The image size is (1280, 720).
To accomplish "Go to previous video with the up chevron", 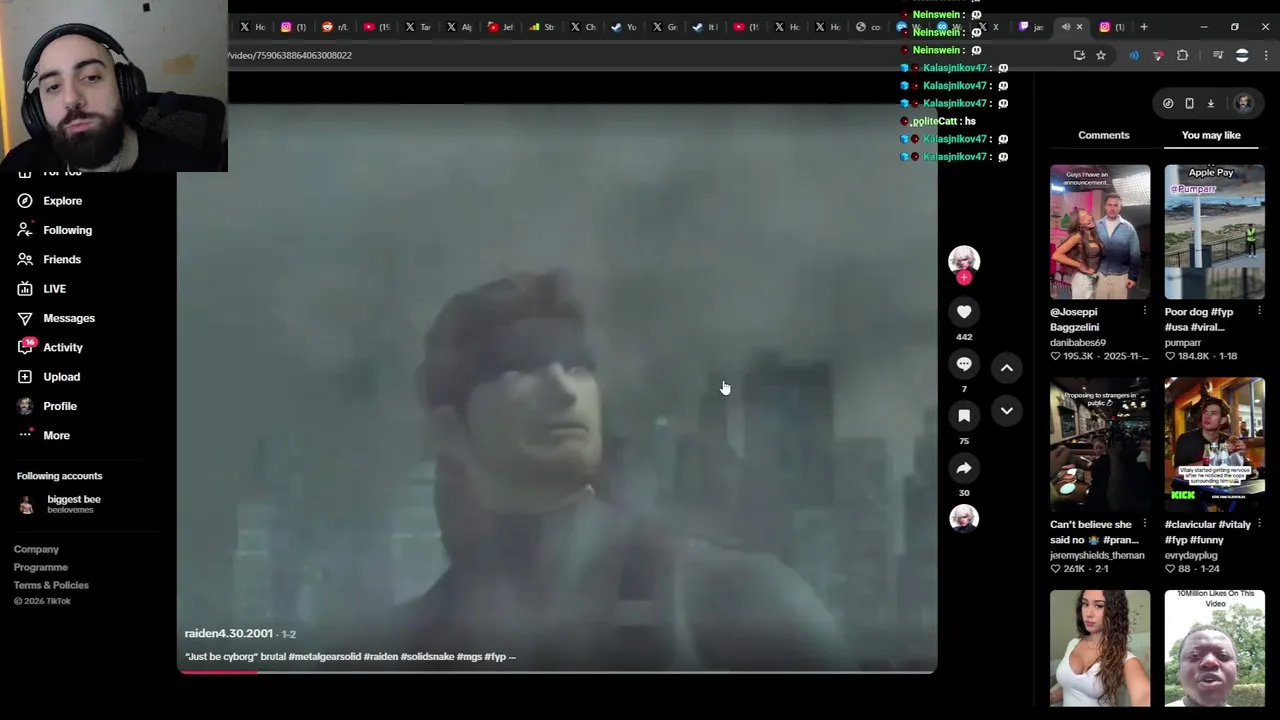I will tap(1007, 368).
